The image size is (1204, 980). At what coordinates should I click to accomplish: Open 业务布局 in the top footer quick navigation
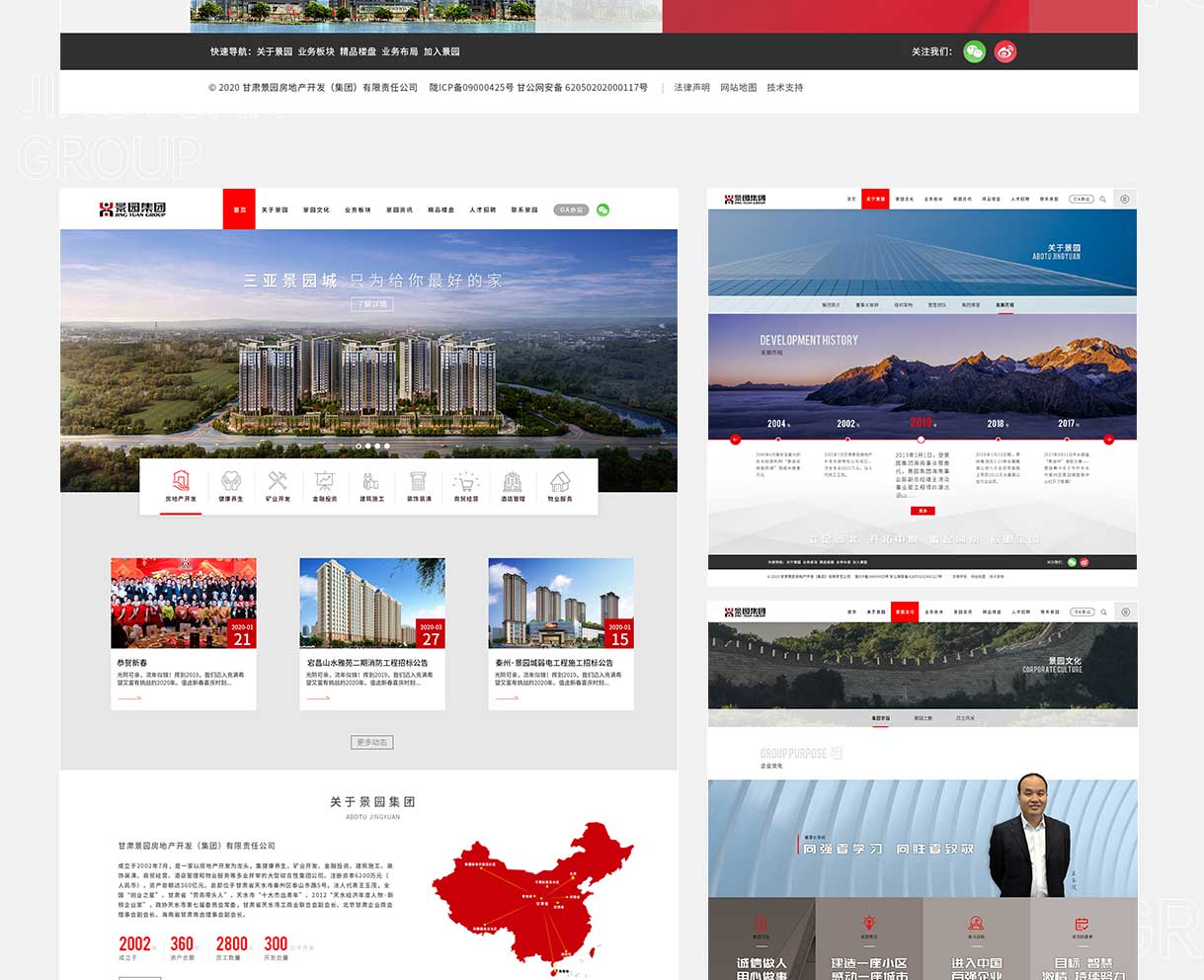[400, 51]
